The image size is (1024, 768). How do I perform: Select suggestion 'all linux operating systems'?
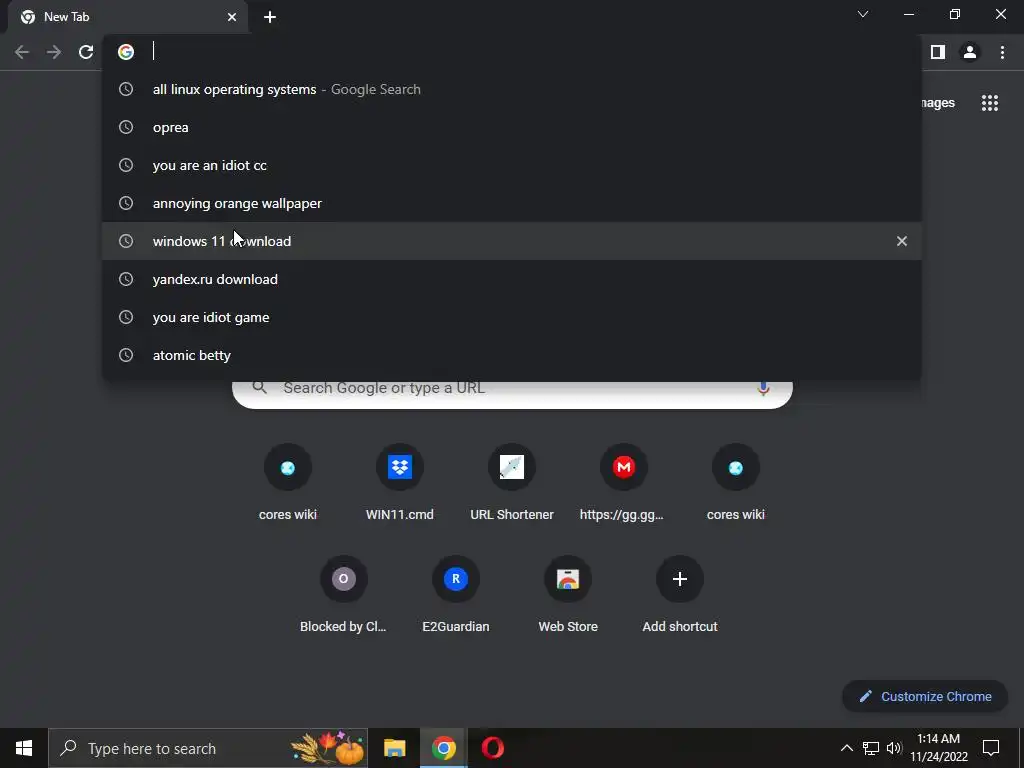(x=512, y=89)
